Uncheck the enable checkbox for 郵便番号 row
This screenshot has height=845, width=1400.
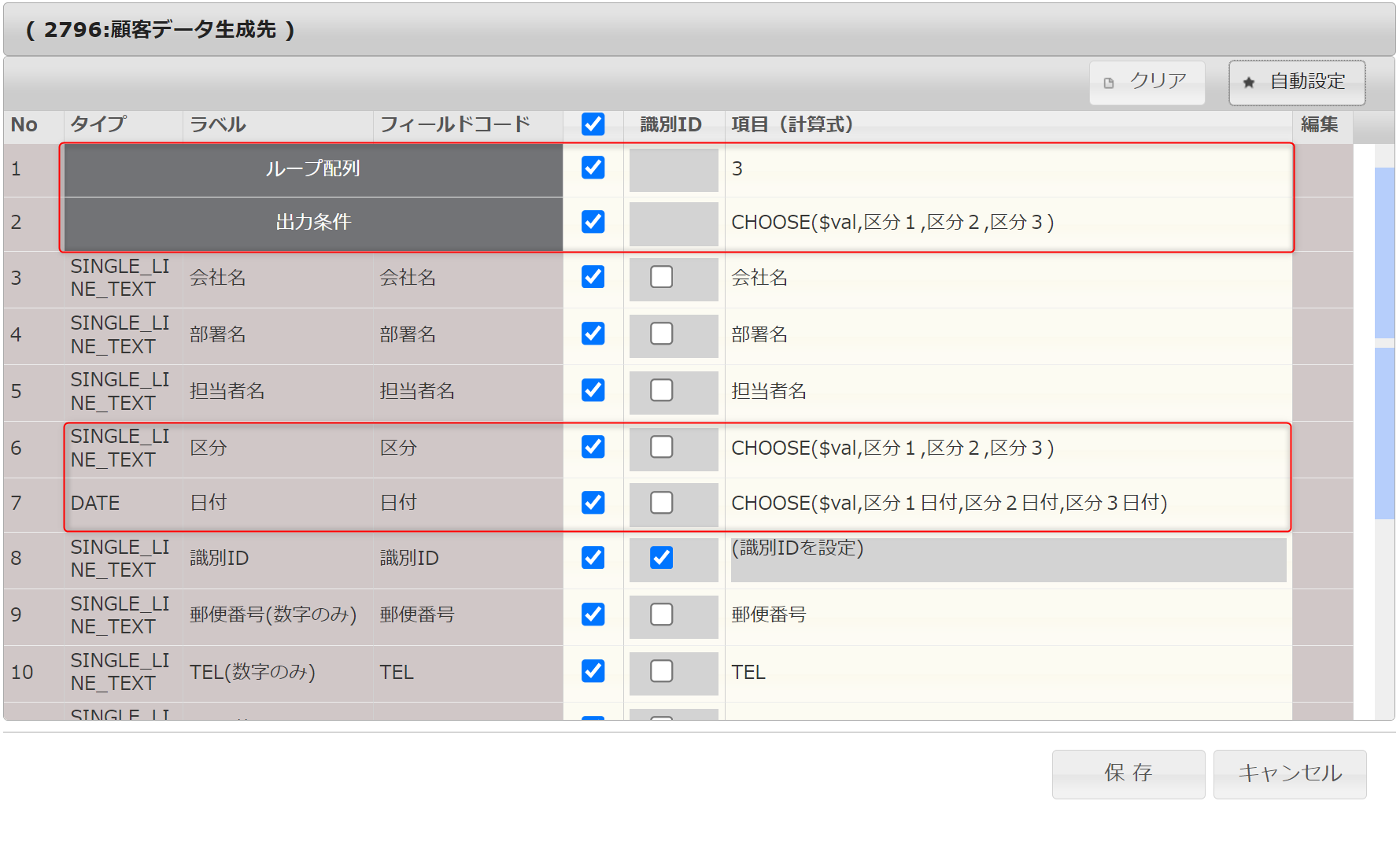593,614
